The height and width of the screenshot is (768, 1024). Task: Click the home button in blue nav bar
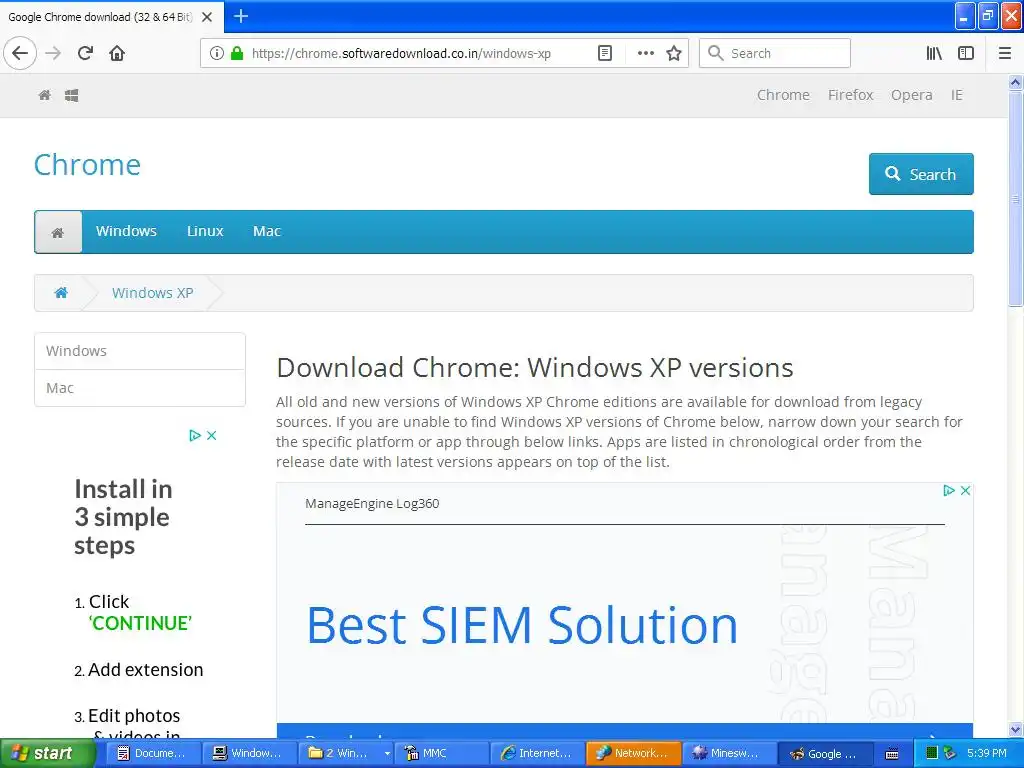(58, 232)
